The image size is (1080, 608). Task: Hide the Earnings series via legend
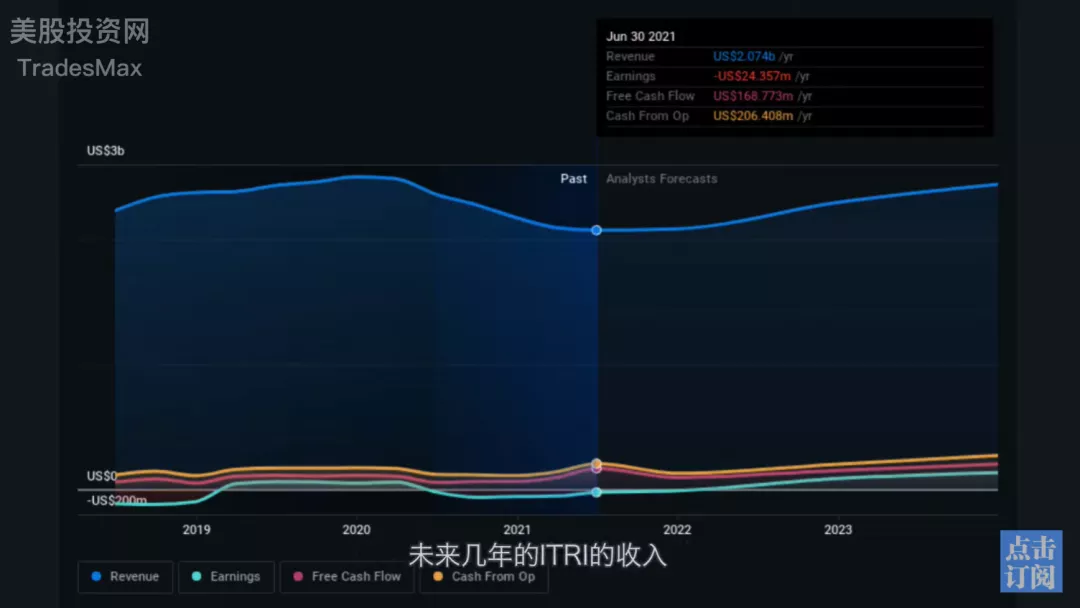coord(226,577)
